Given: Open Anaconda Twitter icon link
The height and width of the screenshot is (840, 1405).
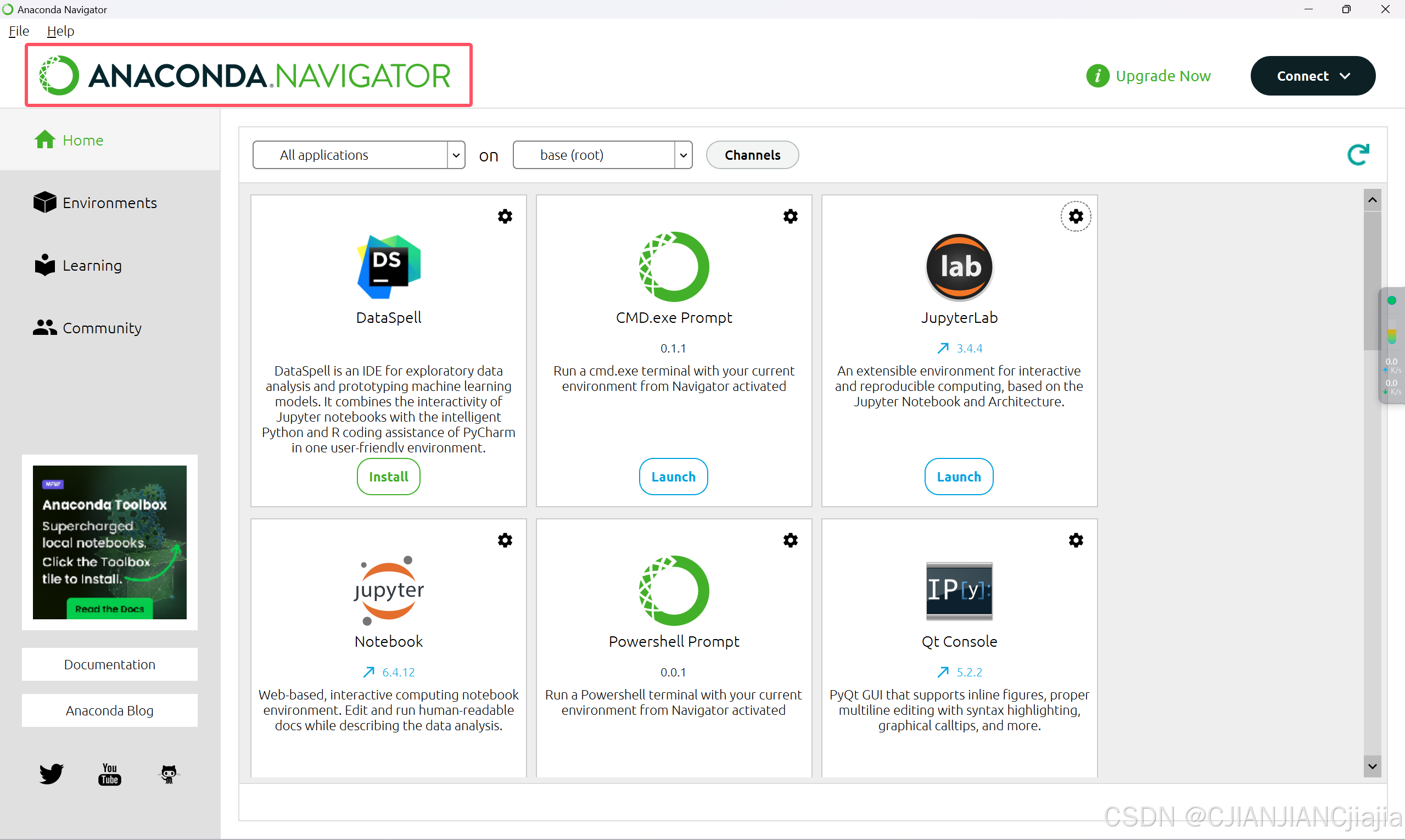Looking at the screenshot, I should [x=52, y=774].
